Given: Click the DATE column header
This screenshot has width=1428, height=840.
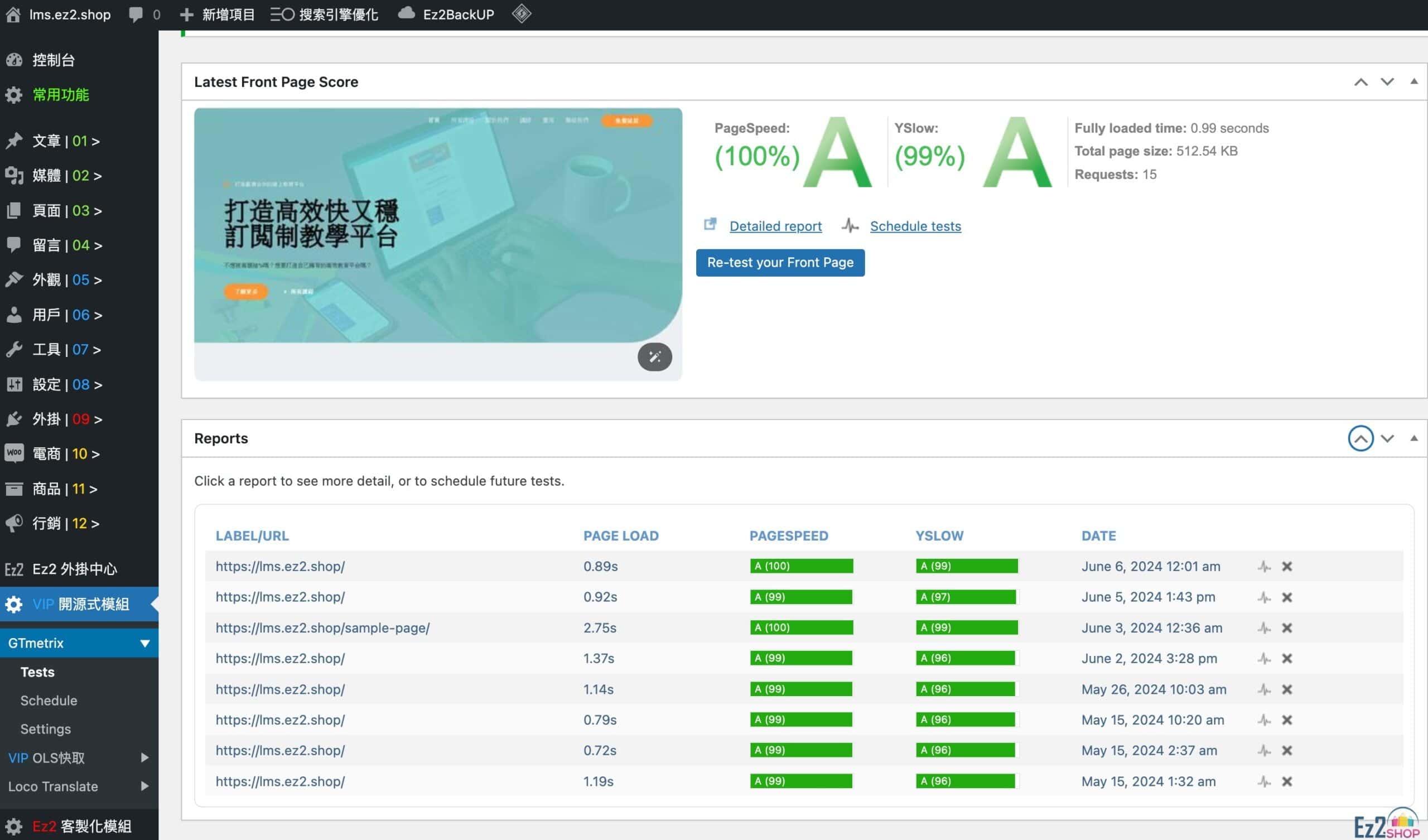Looking at the screenshot, I should click(x=1099, y=535).
